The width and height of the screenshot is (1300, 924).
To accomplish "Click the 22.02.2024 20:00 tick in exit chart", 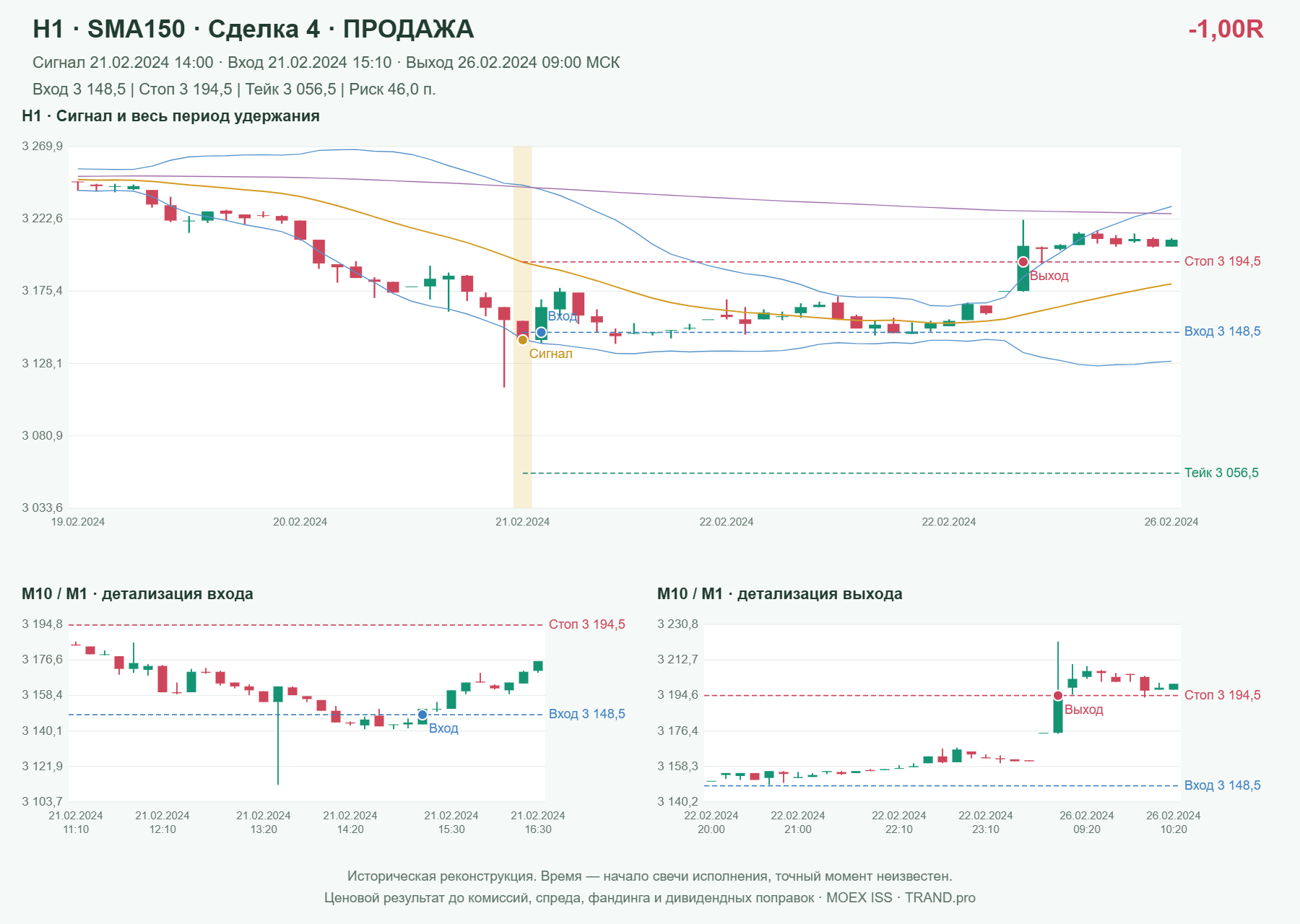I will coord(711,822).
